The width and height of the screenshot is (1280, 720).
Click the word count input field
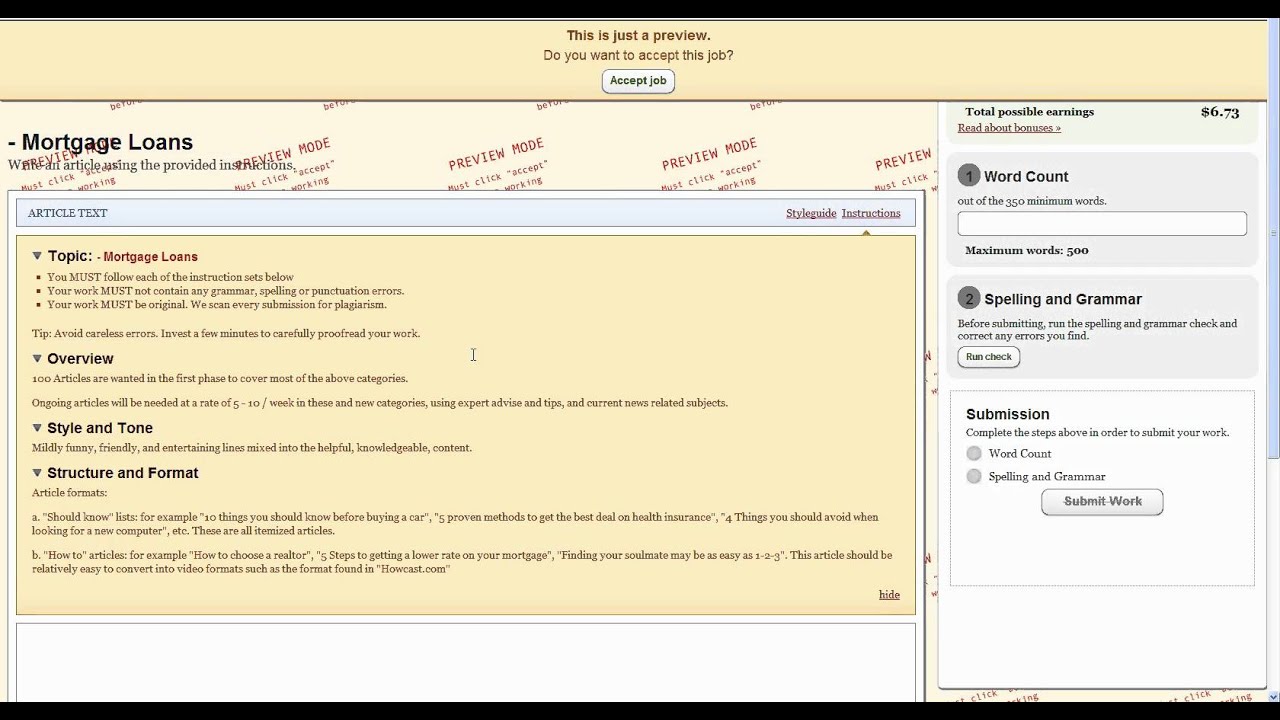pos(1102,223)
